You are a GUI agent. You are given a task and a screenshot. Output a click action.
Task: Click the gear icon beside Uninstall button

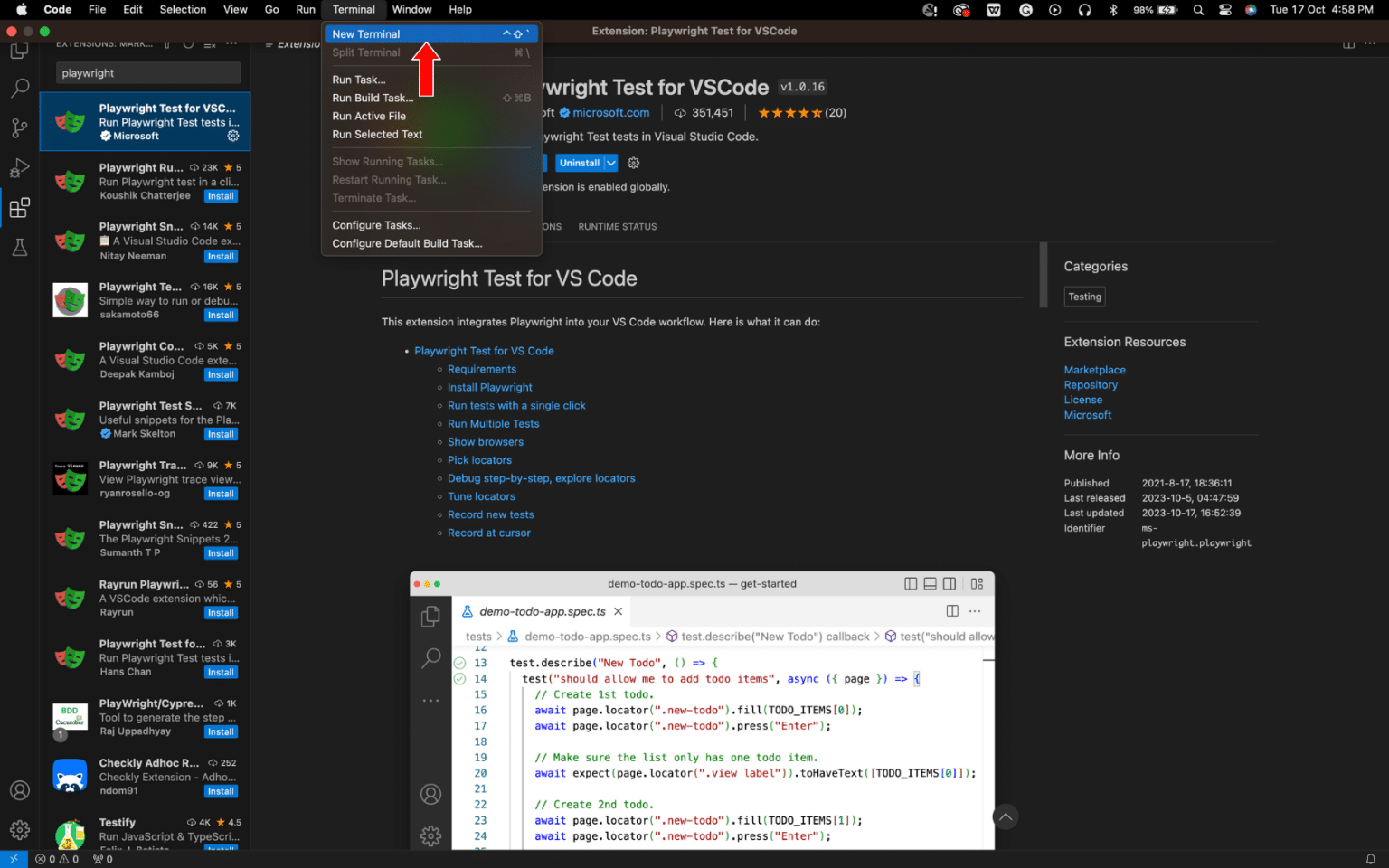[x=634, y=163]
